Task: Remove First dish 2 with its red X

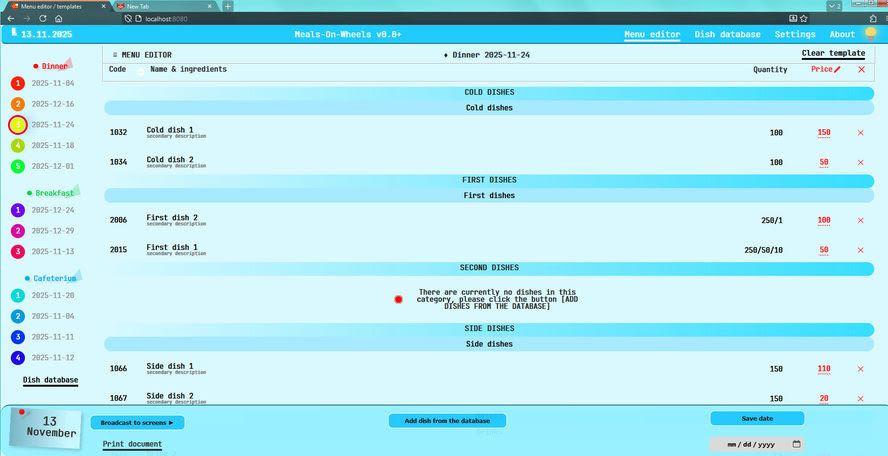Action: coord(860,220)
